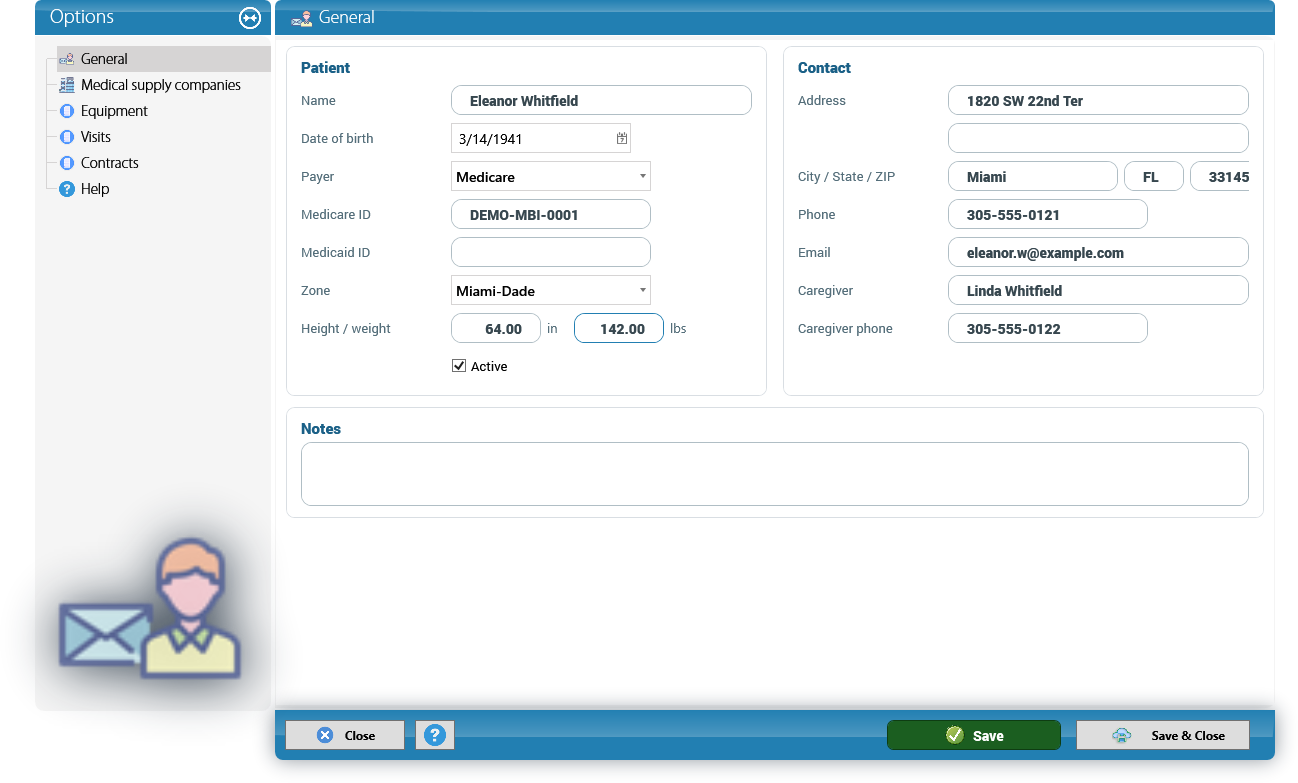
Task: Click the Date of birth field
Action: point(541,139)
